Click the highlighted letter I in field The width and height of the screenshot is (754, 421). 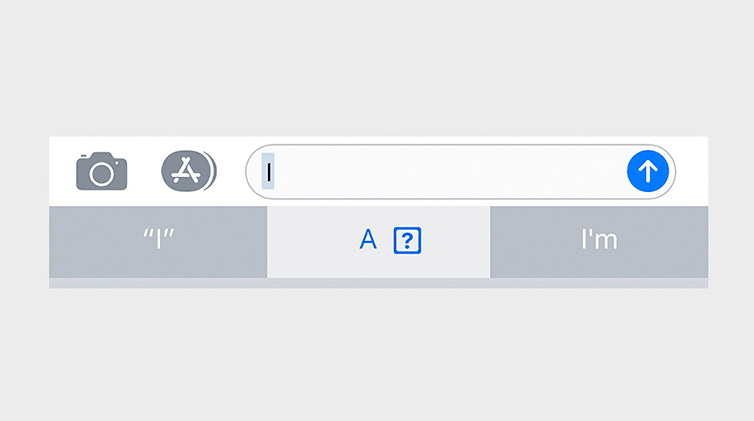point(268,172)
